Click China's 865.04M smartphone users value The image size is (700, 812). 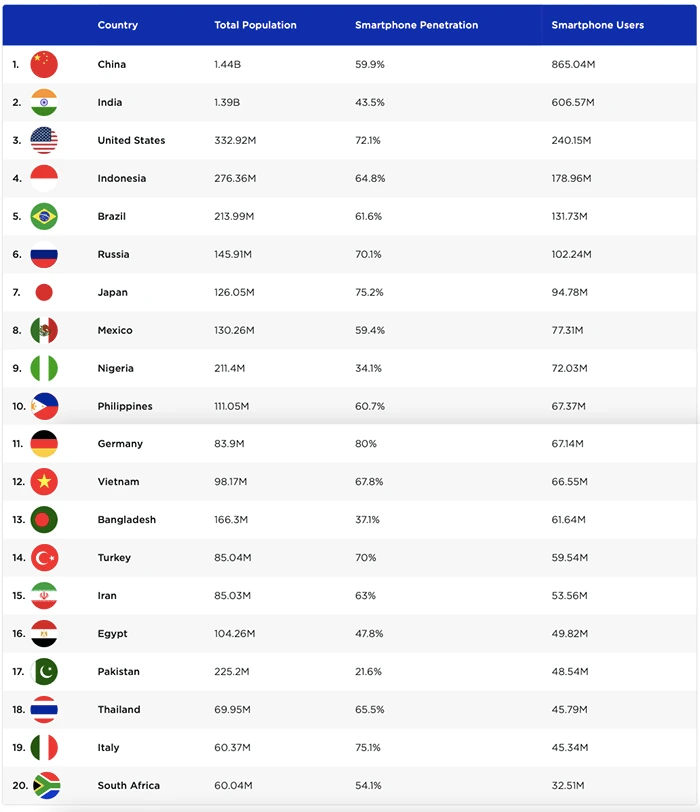point(573,64)
